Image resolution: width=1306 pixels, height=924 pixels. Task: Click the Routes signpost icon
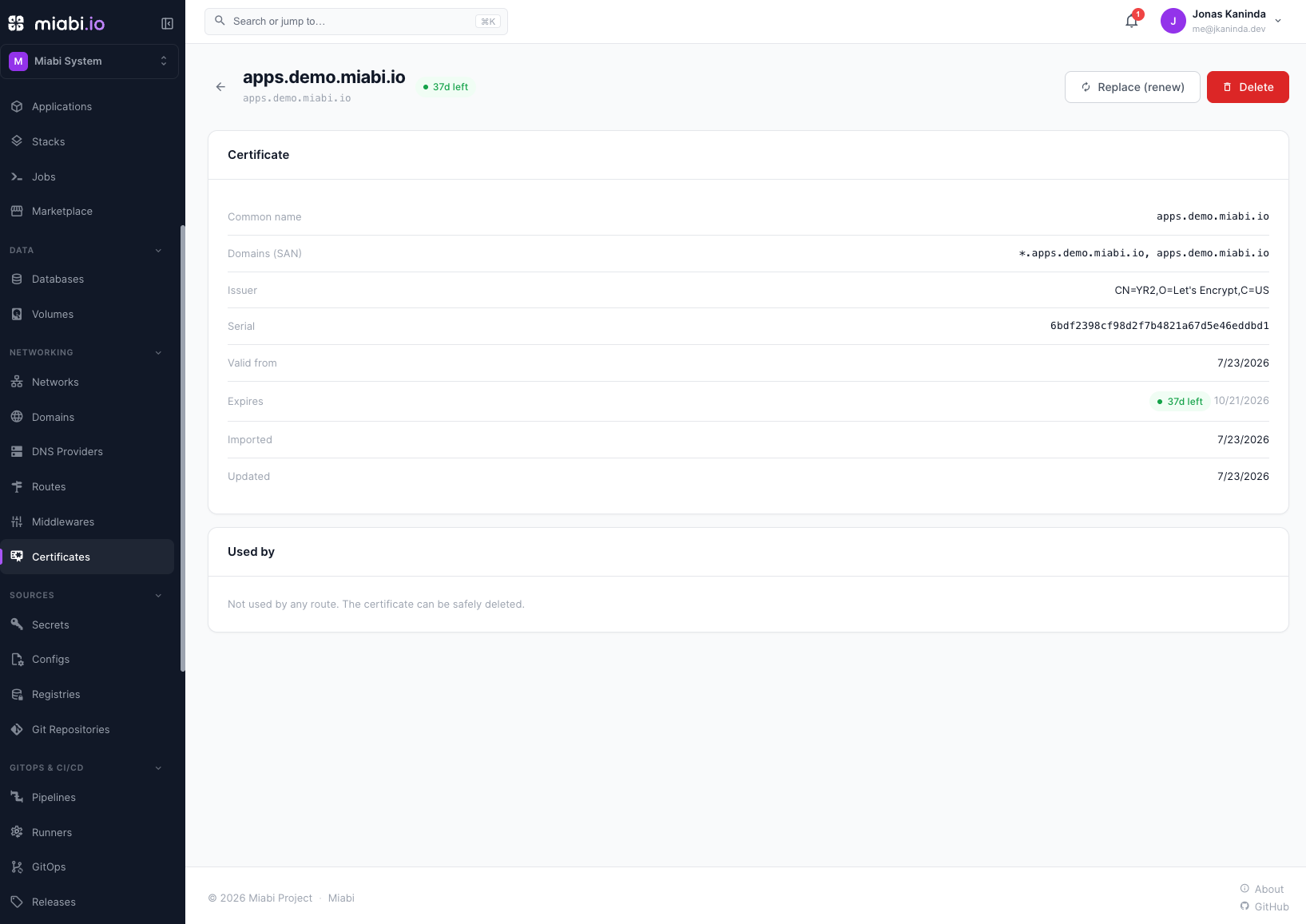[17, 486]
